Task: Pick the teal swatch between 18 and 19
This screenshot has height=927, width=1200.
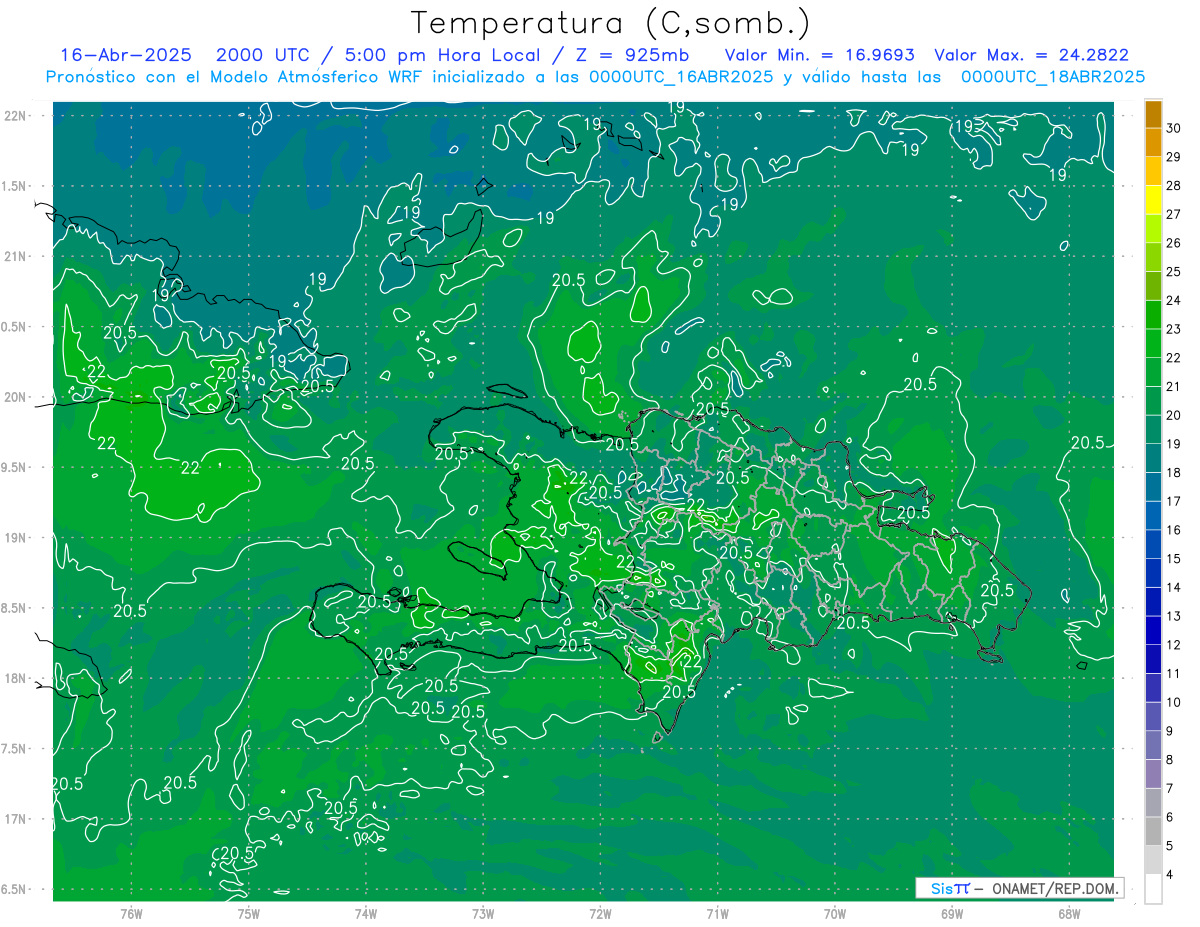Action: [x=1153, y=459]
